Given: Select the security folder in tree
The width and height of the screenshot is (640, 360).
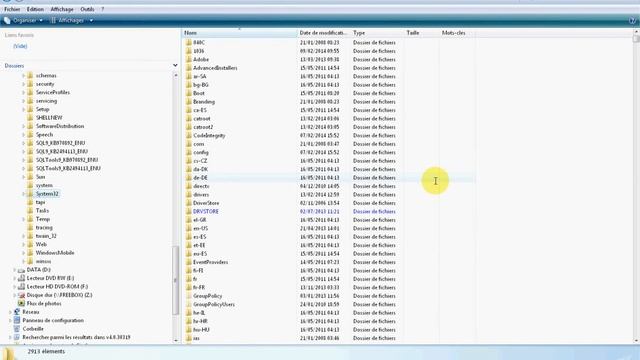Looking at the screenshot, I should click(x=45, y=84).
